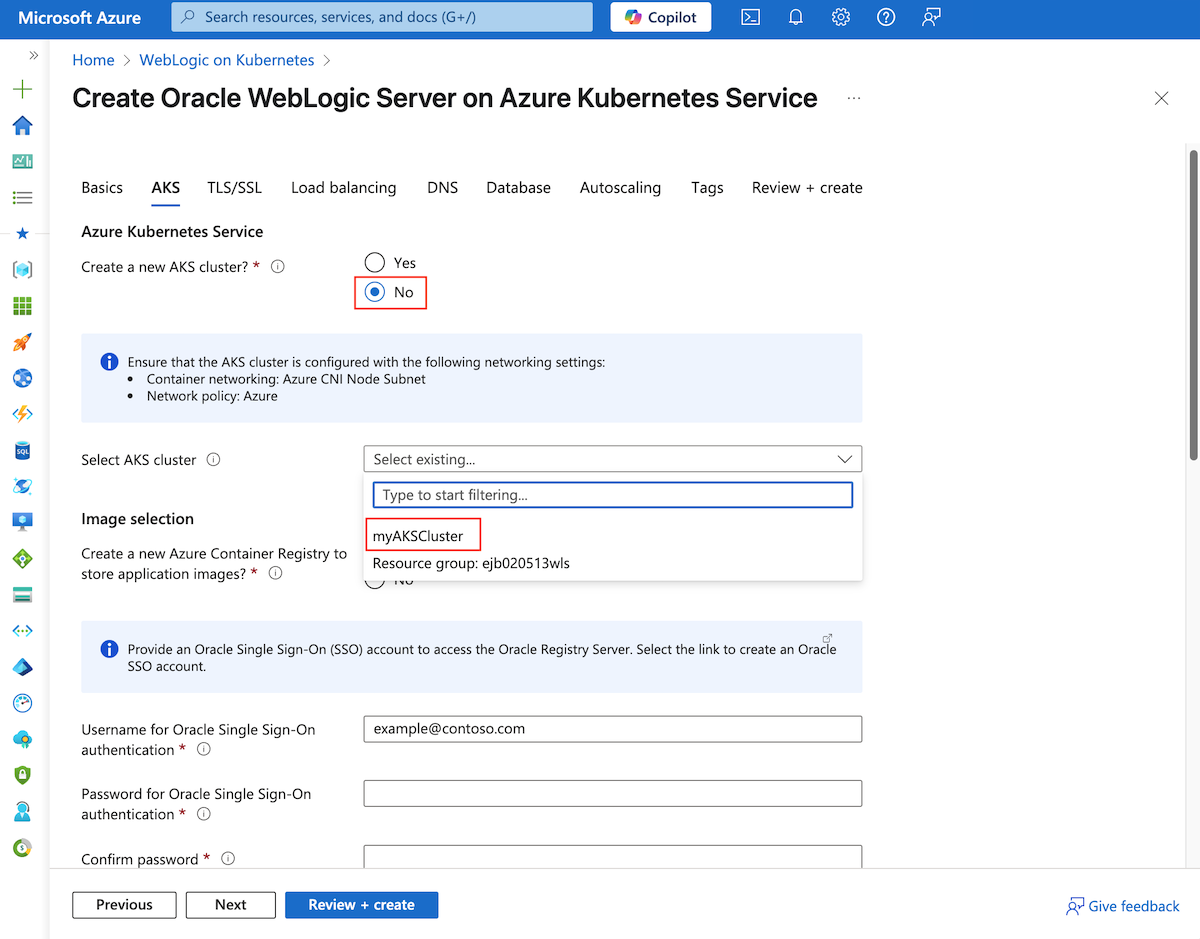Open Azure Cloud Shell from the top bar
The width and height of the screenshot is (1200, 939).
point(750,17)
